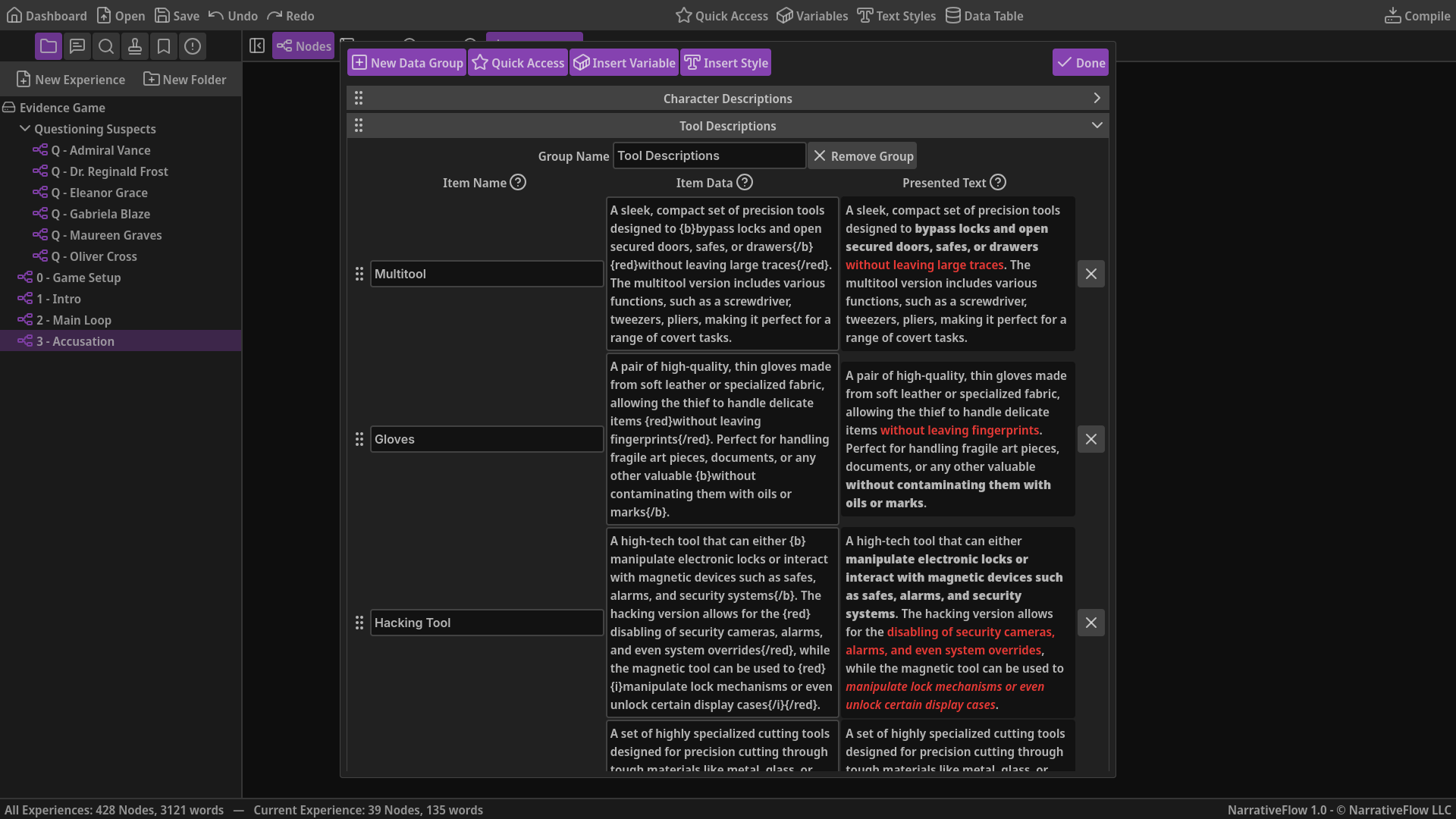Image resolution: width=1456 pixels, height=819 pixels.
Task: Click the Insert Variable button
Action: 624,63
